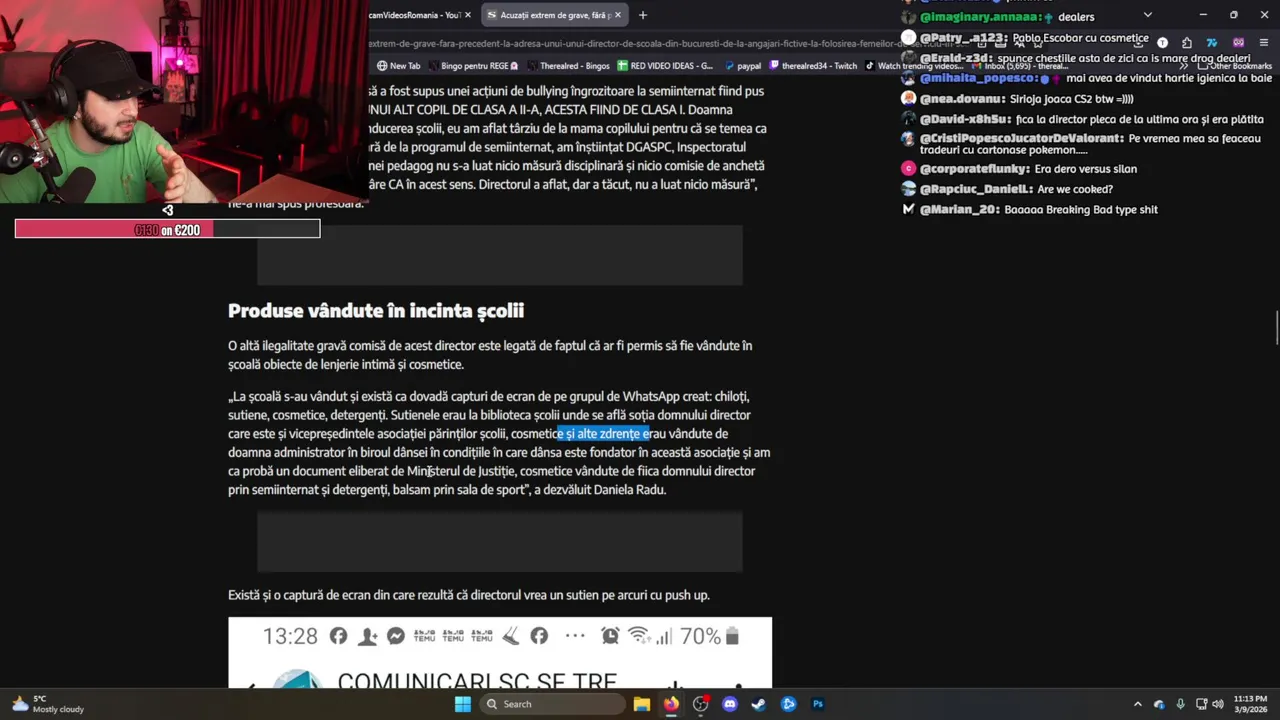Image resolution: width=1280 pixels, height=720 pixels.
Task: Open Discord from the taskbar
Action: click(730, 704)
